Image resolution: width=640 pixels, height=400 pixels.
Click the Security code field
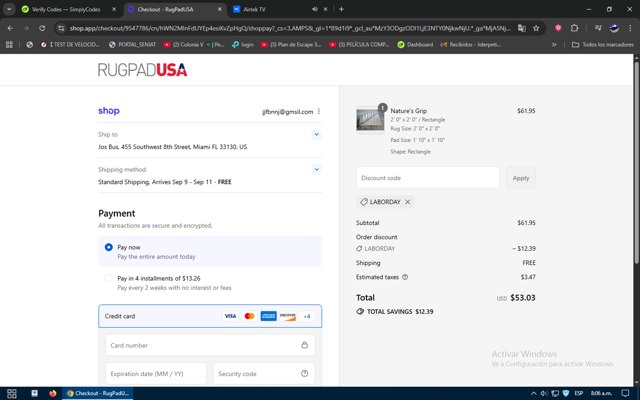264,373
